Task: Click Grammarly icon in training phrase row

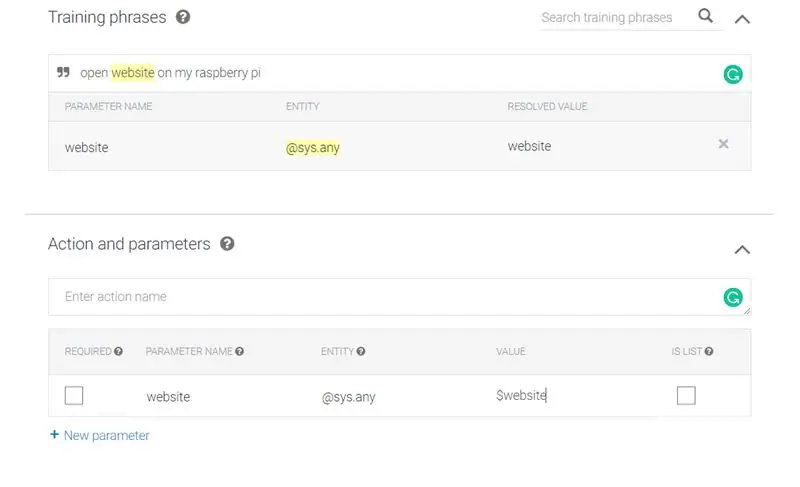Action: click(x=733, y=74)
